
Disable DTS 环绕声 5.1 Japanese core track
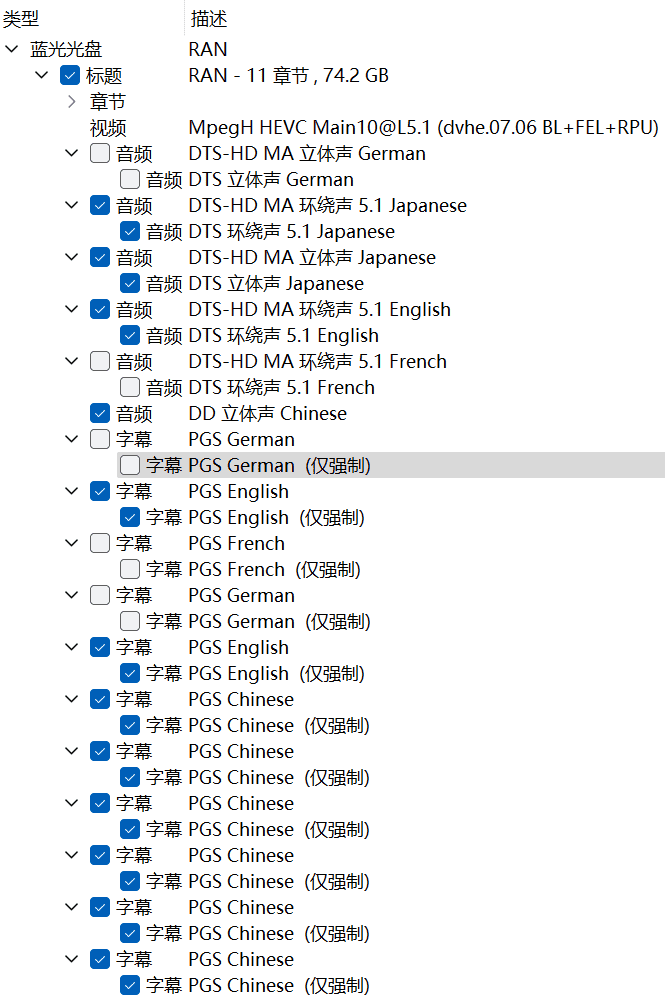(130, 231)
